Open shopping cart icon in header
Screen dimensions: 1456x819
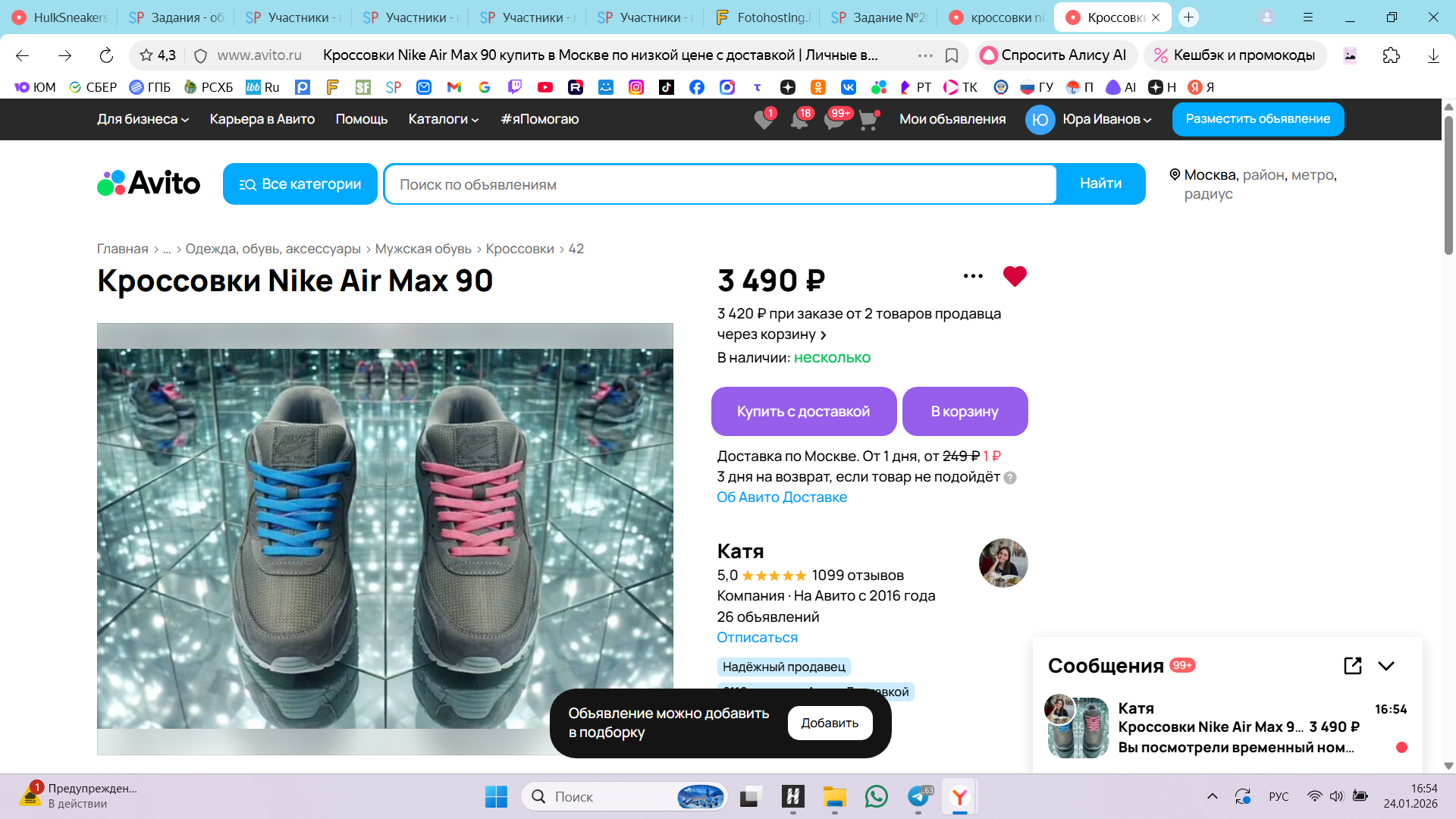click(x=868, y=120)
